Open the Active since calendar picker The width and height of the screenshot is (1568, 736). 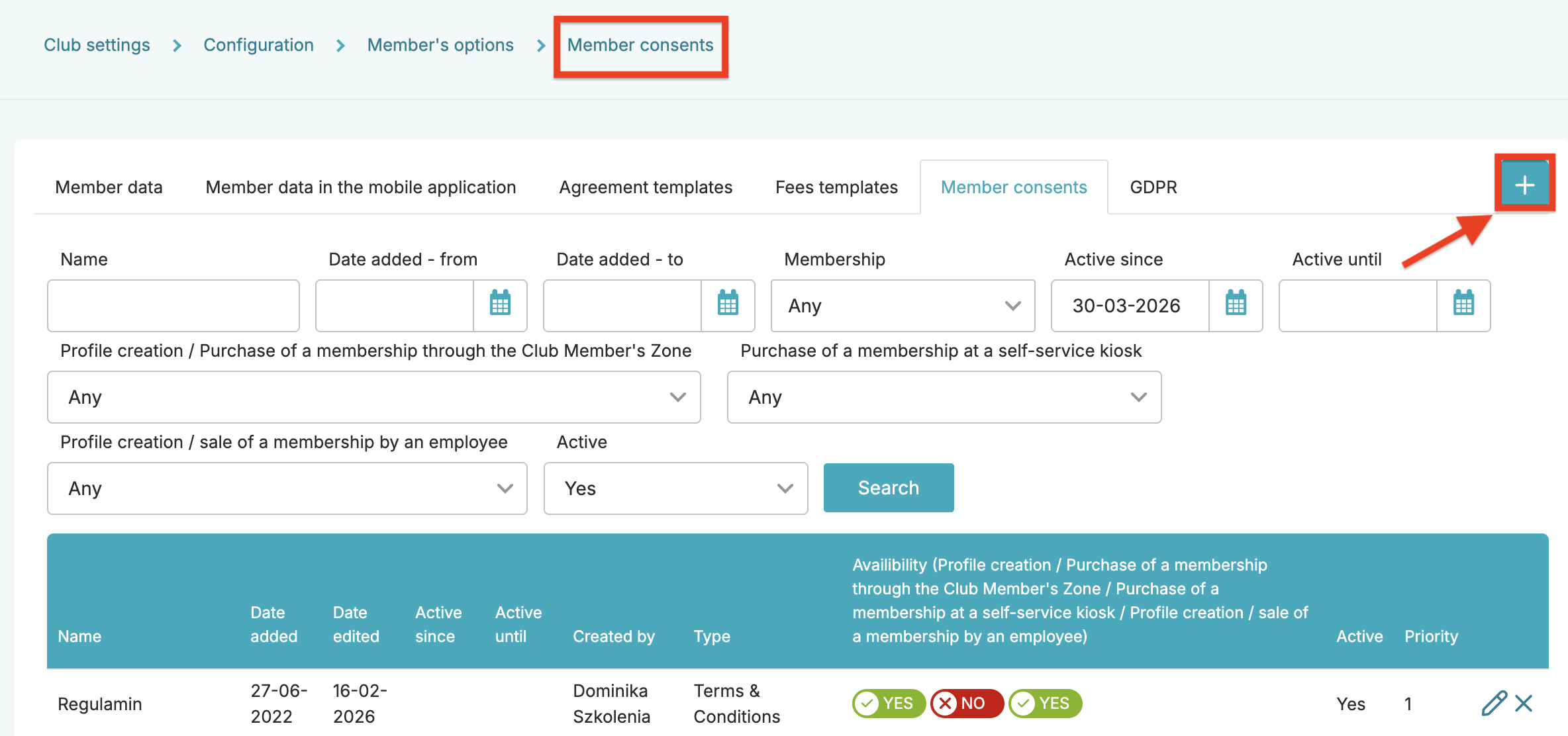(1236, 304)
